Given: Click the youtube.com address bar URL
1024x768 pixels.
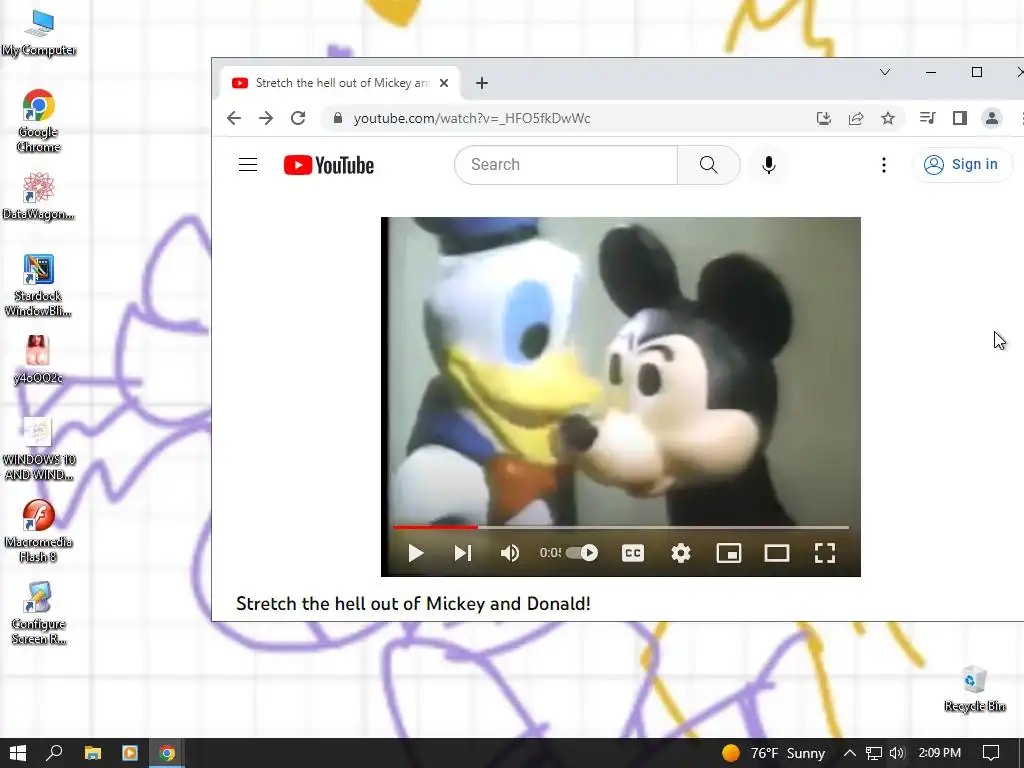Looking at the screenshot, I should click(472, 118).
